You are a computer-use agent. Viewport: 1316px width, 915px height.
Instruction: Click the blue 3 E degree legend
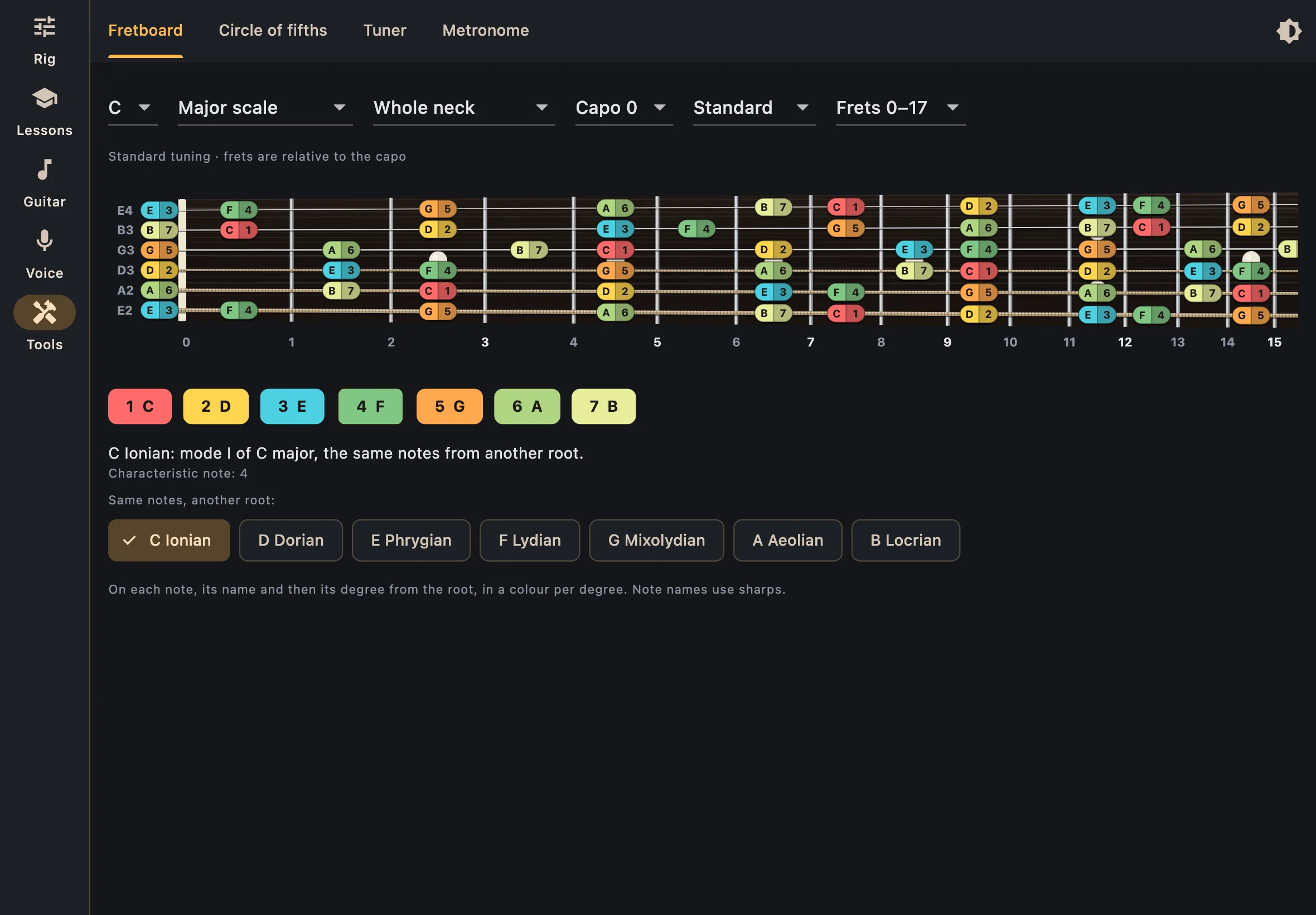(292, 407)
